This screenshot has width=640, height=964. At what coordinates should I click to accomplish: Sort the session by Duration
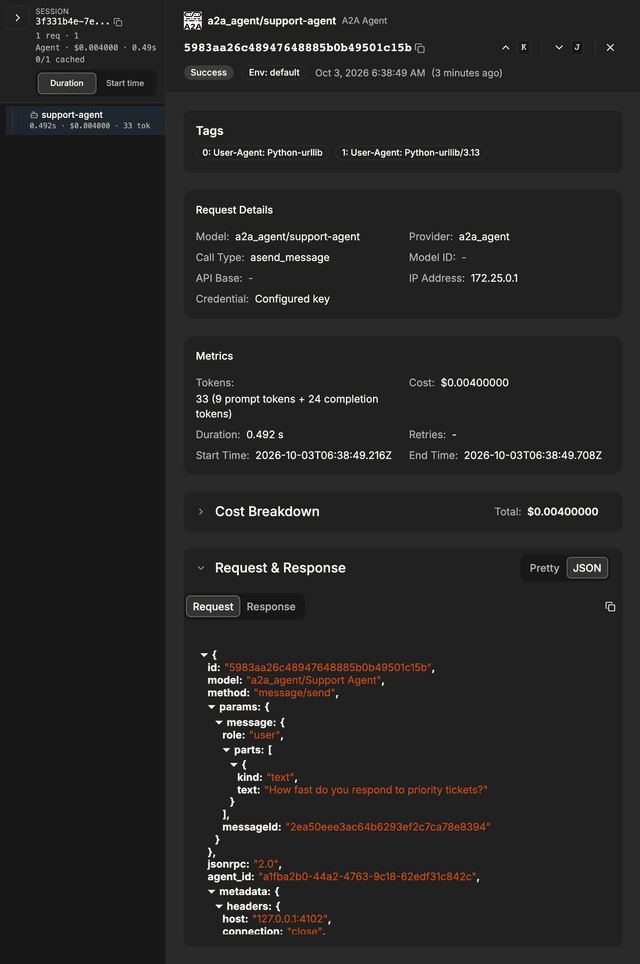coord(66,83)
